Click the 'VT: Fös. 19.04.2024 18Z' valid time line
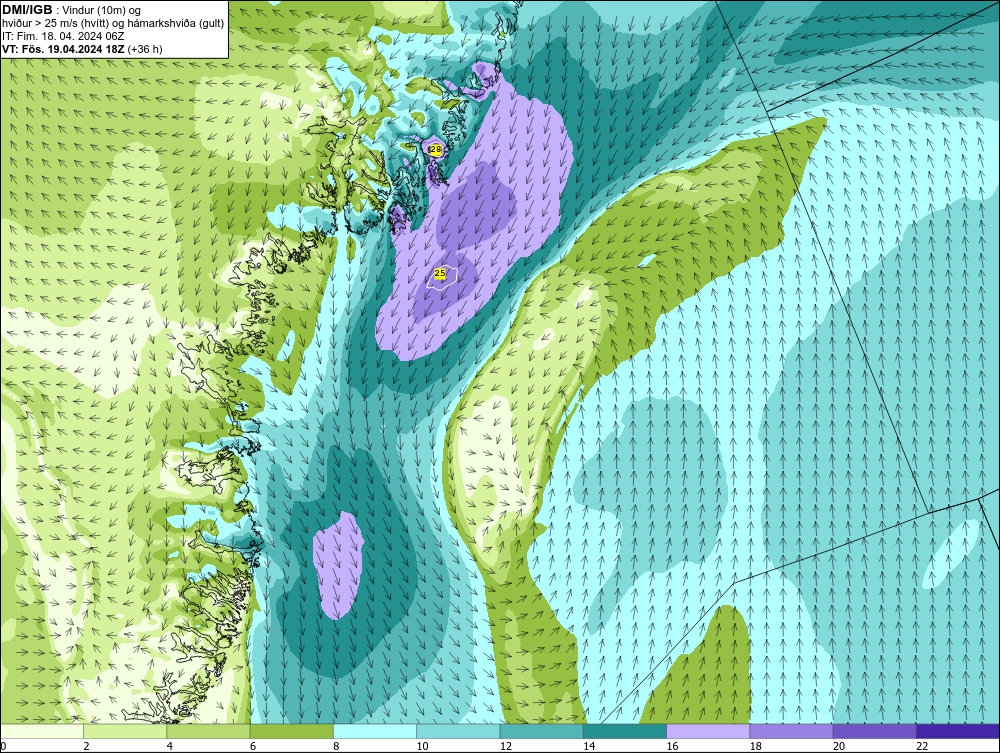 [82, 48]
